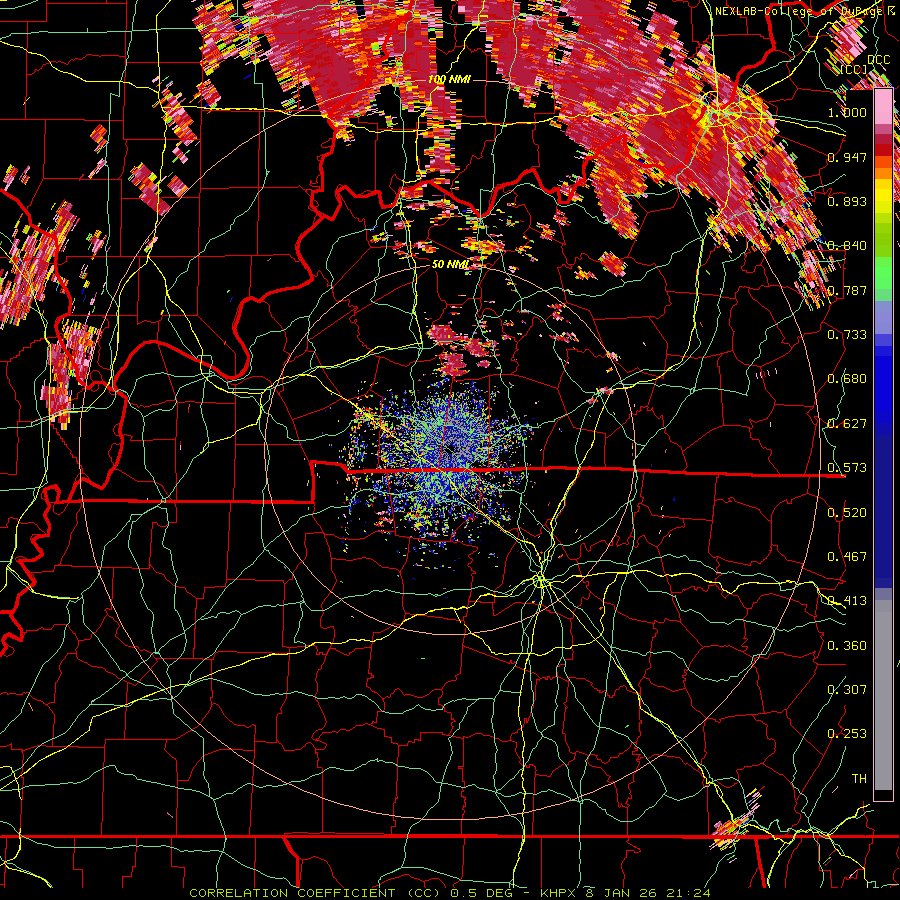Viewport: 900px width, 900px height.
Task: Select the 0.893 color scale value
Action: [847, 201]
